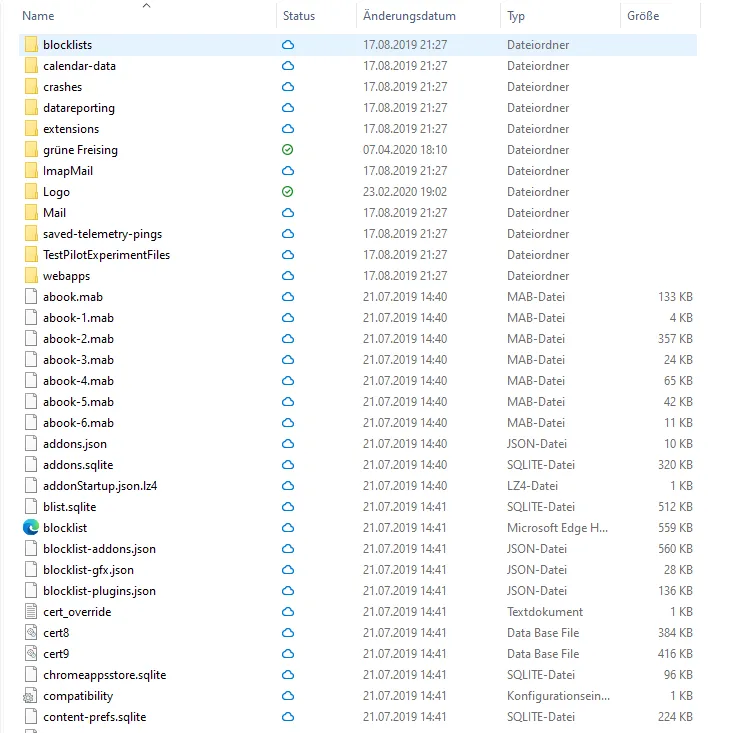
Task: Click the 224 KB size value
Action: tap(675, 716)
